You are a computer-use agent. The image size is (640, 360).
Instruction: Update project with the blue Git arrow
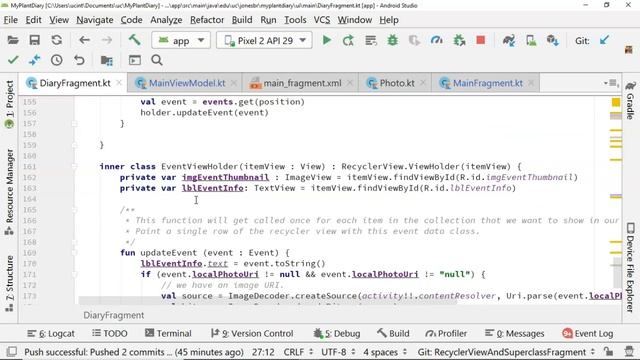click(x=604, y=40)
